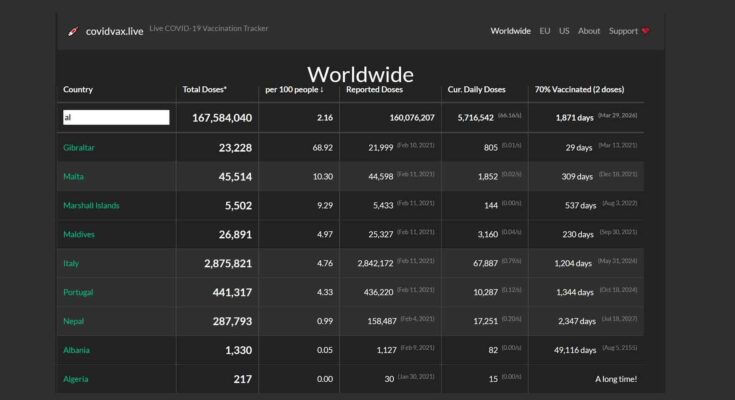Viewport: 735px width, 400px height.
Task: Open the Albania country link
Action: [76, 350]
